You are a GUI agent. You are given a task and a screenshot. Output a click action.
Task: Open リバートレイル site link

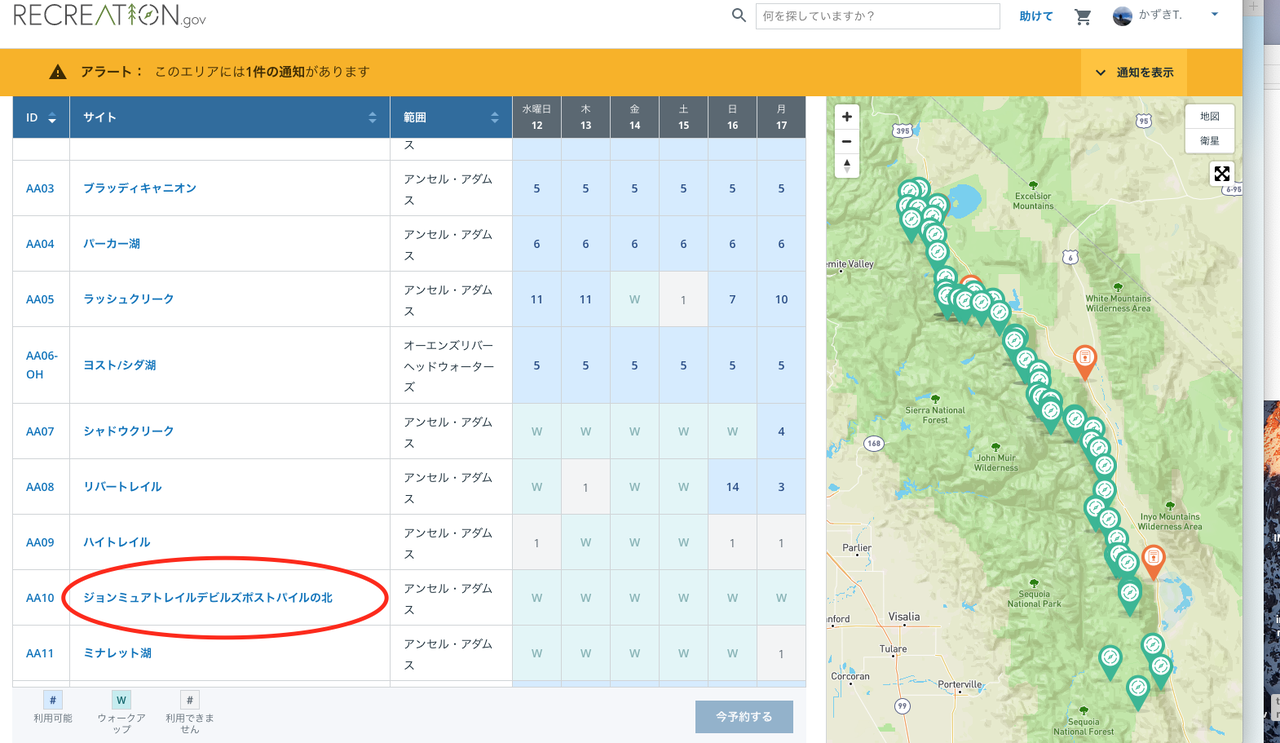point(122,487)
